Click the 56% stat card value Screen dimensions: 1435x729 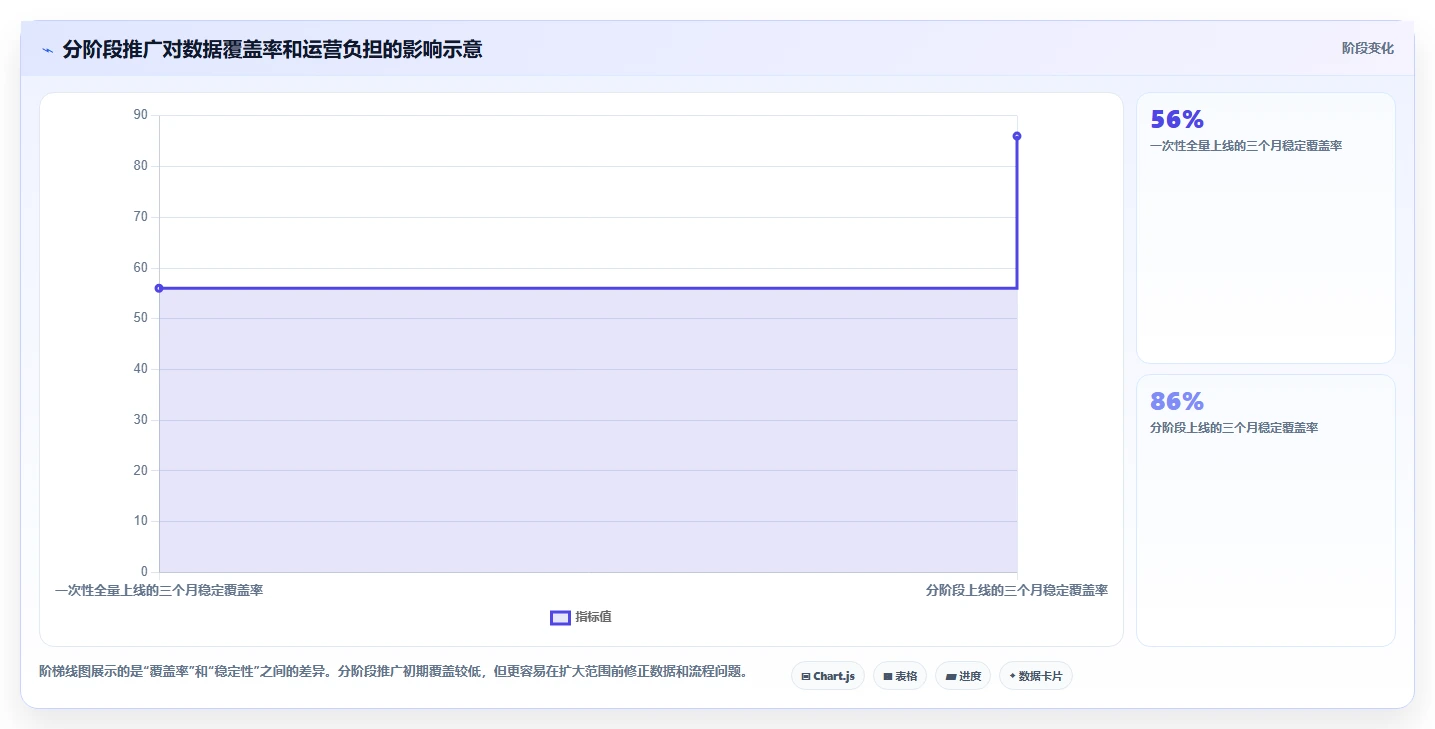coord(1177,120)
